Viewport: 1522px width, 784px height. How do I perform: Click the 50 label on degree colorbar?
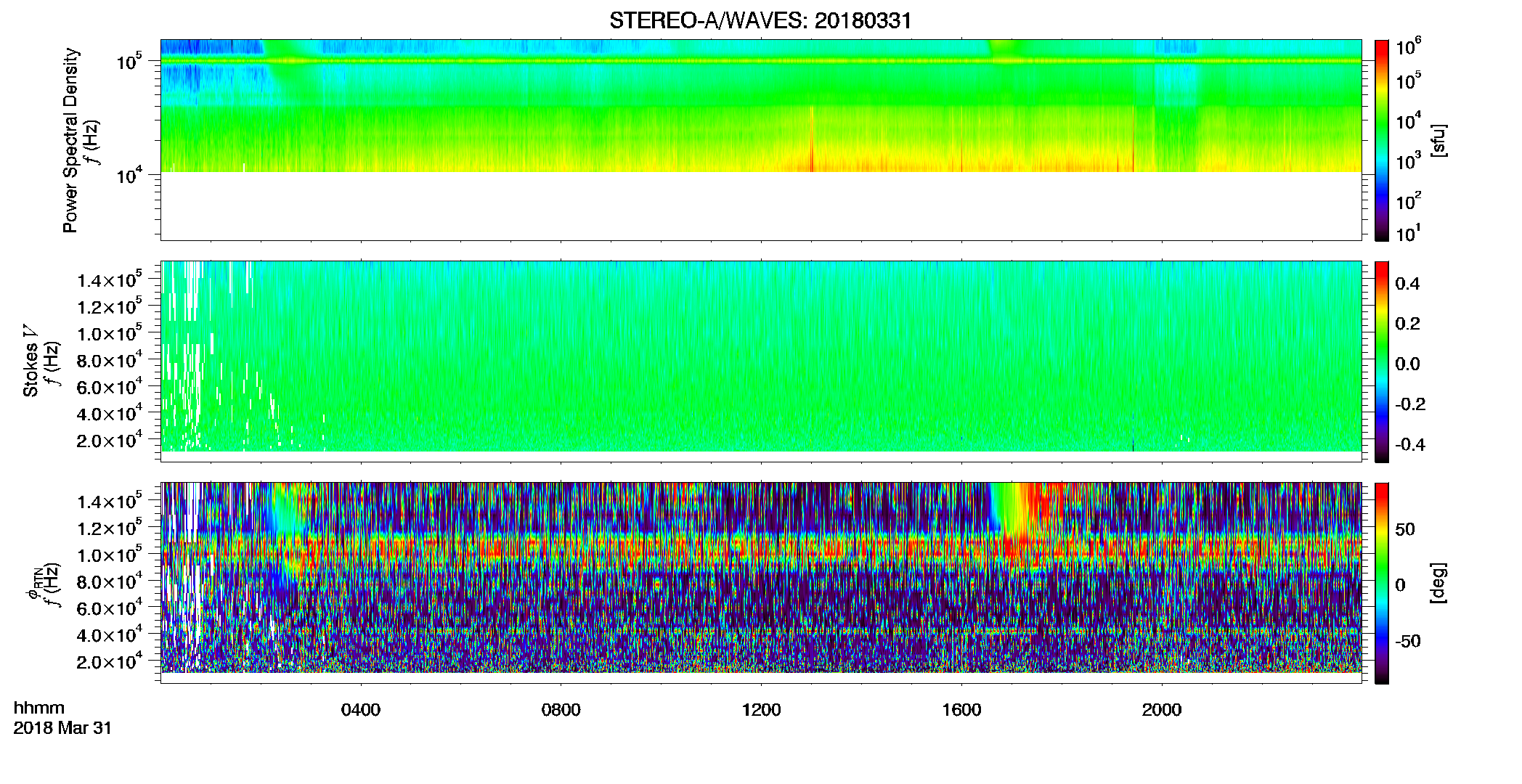point(1405,529)
